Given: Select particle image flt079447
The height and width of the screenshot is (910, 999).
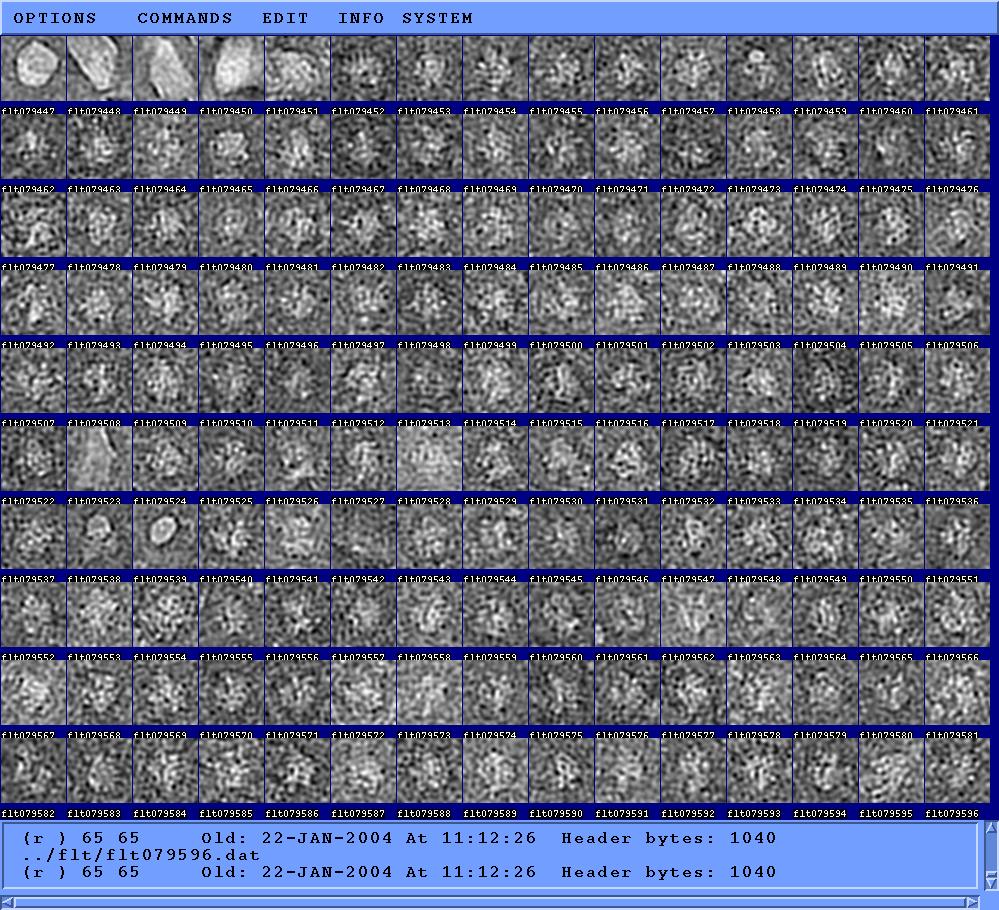Looking at the screenshot, I should 33,69.
